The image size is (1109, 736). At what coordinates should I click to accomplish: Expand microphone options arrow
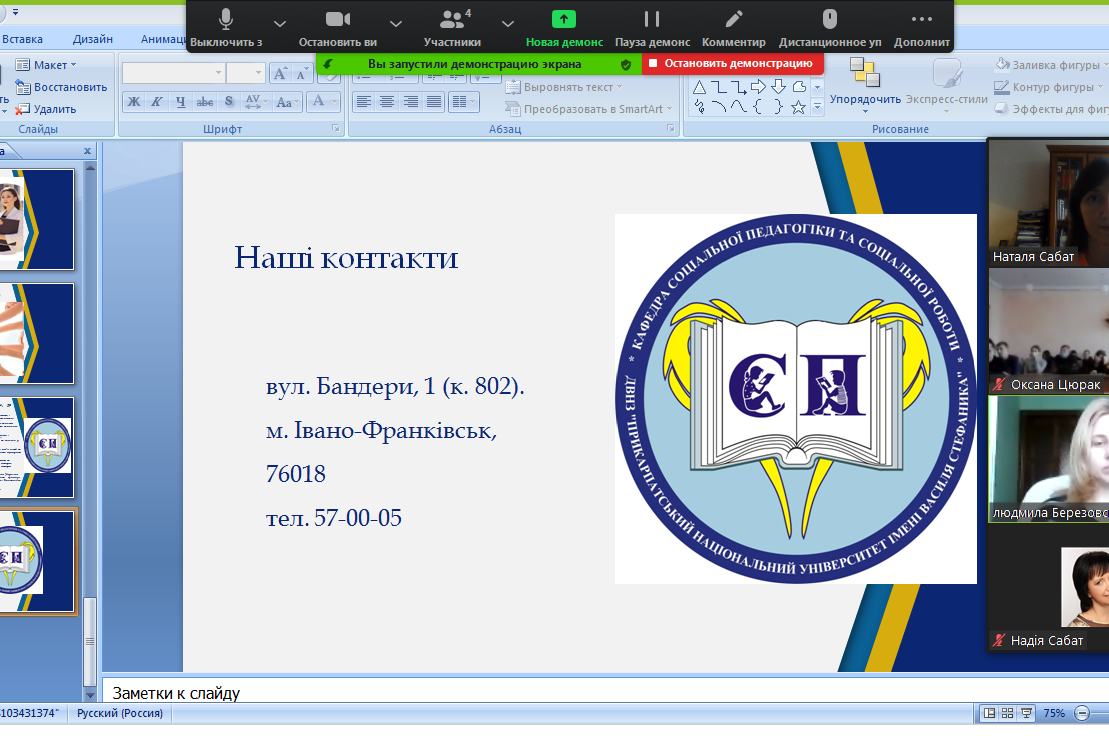tap(280, 22)
